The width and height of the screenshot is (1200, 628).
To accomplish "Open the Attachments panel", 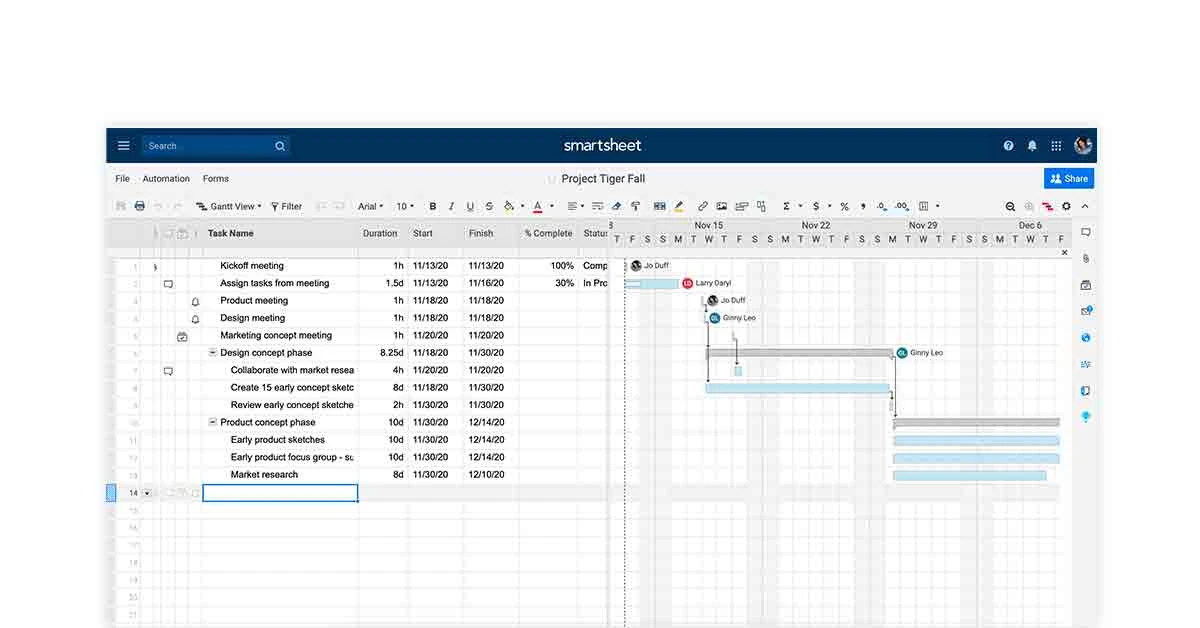I will (1085, 258).
